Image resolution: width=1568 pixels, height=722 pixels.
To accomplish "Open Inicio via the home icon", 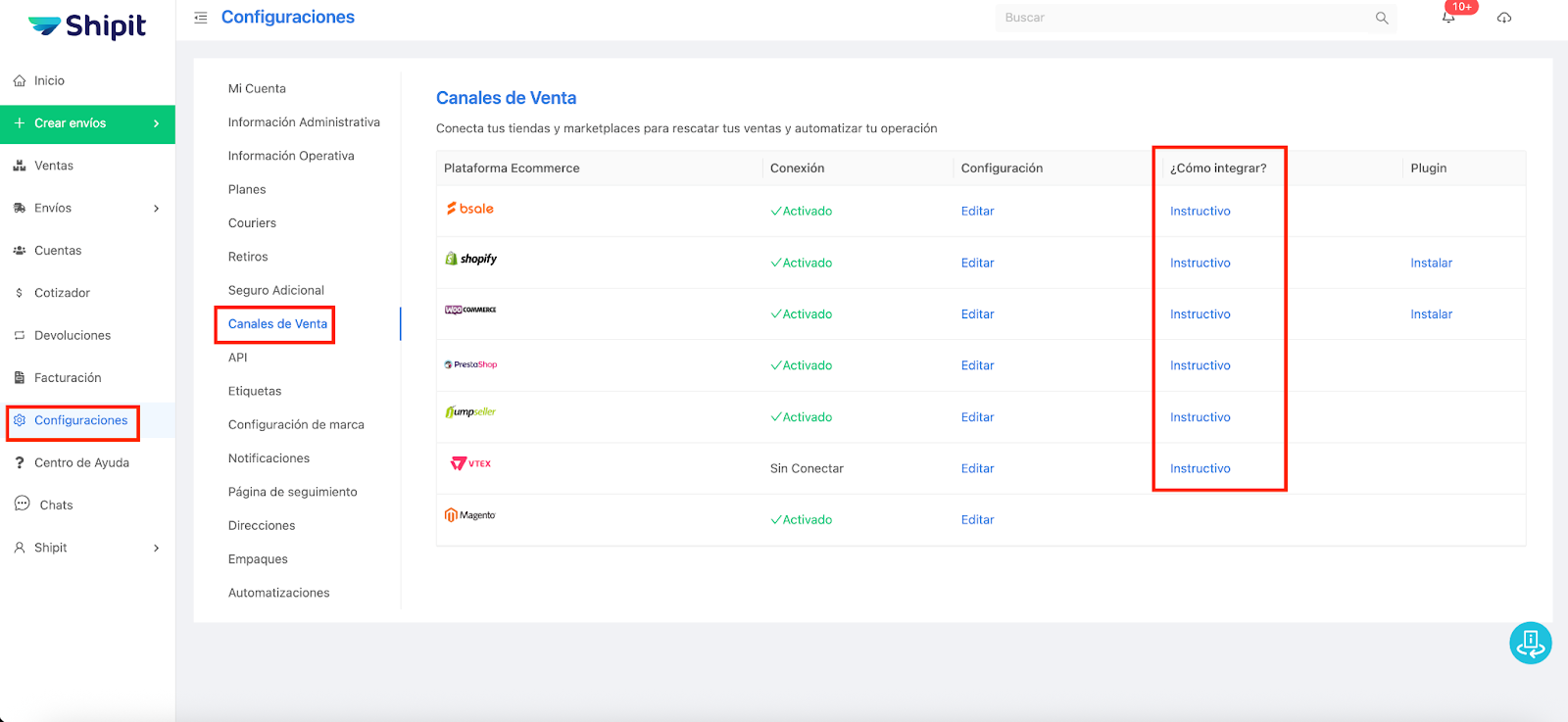I will pos(20,81).
